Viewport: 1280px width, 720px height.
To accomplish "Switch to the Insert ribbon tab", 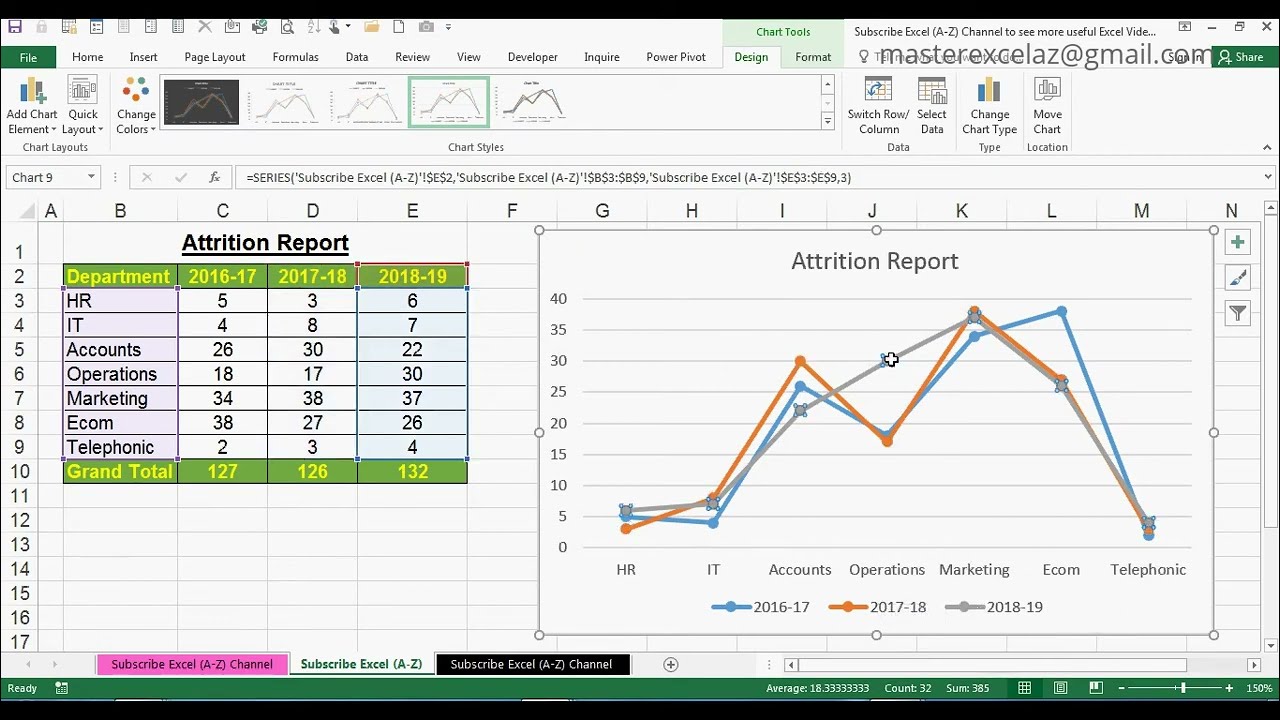I will pyautogui.click(x=143, y=57).
